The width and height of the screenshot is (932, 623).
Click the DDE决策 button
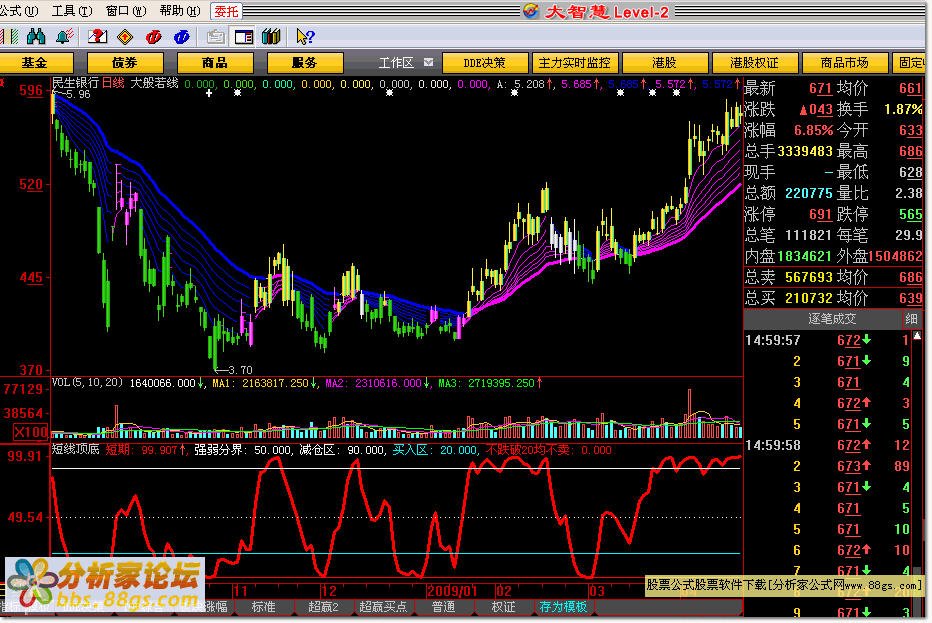(x=485, y=62)
